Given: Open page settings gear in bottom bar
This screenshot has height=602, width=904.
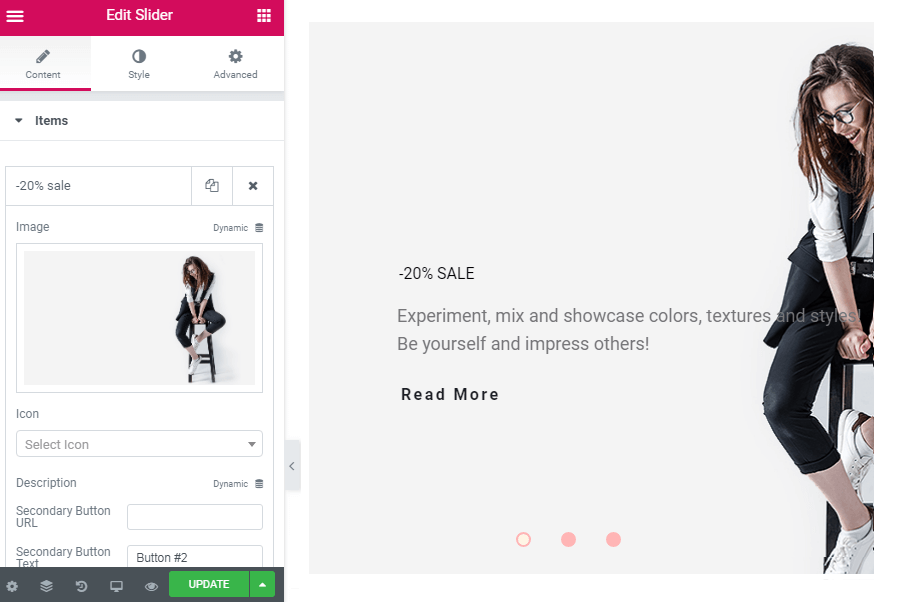Looking at the screenshot, I should point(12,586).
